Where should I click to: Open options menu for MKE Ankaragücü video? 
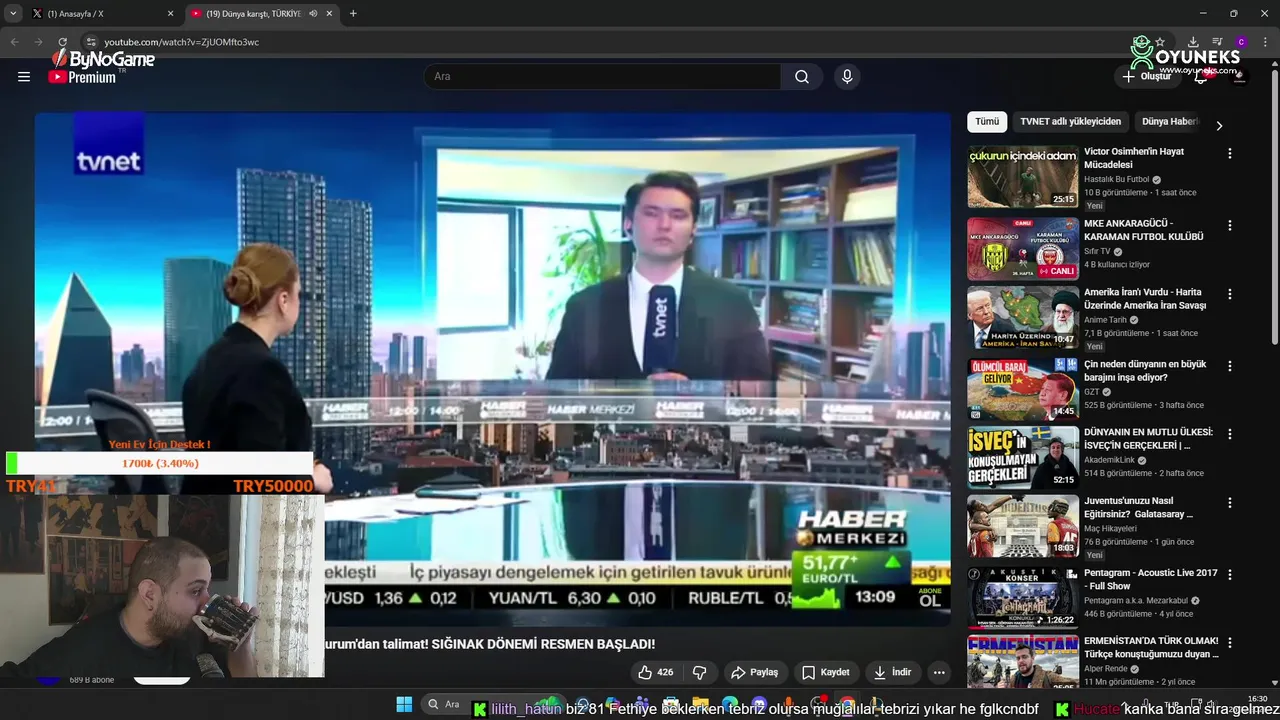[1230, 226]
